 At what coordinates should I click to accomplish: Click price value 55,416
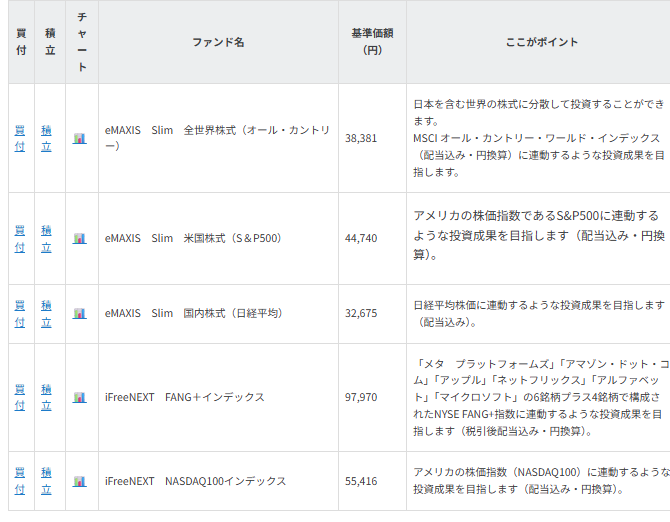(361, 481)
